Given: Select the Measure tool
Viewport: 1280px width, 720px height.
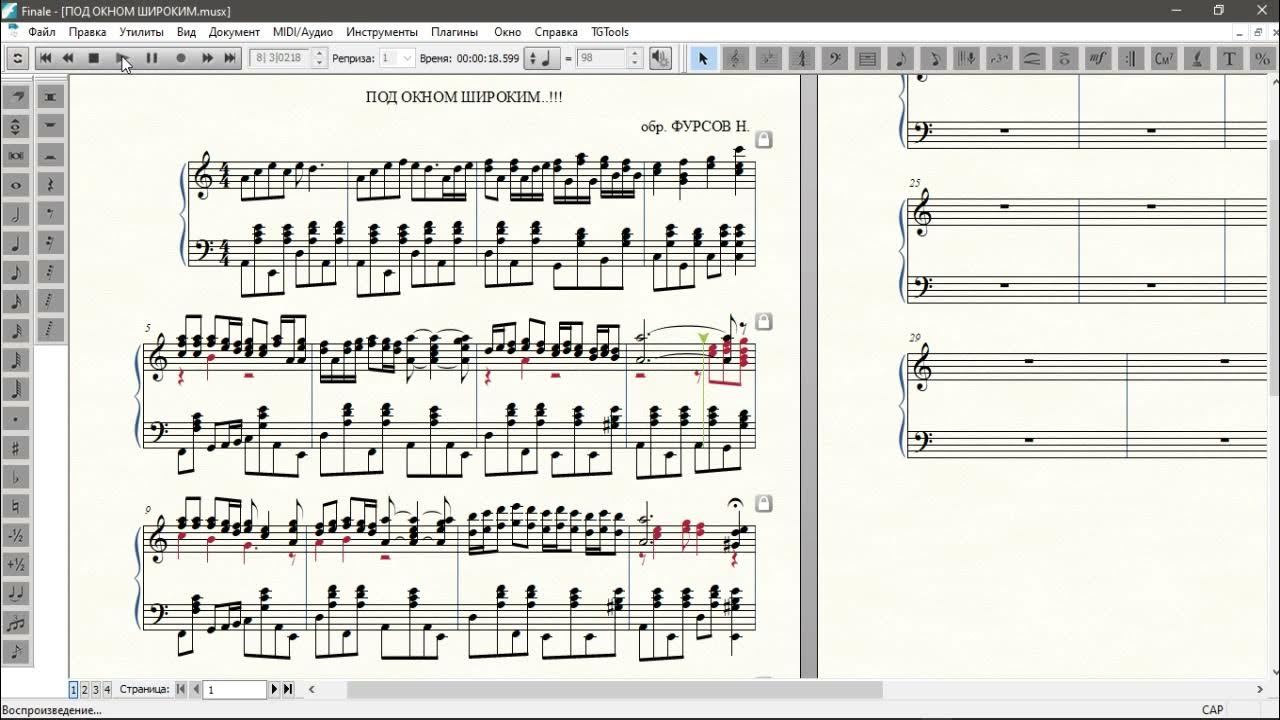Looking at the screenshot, I should click(x=868, y=58).
